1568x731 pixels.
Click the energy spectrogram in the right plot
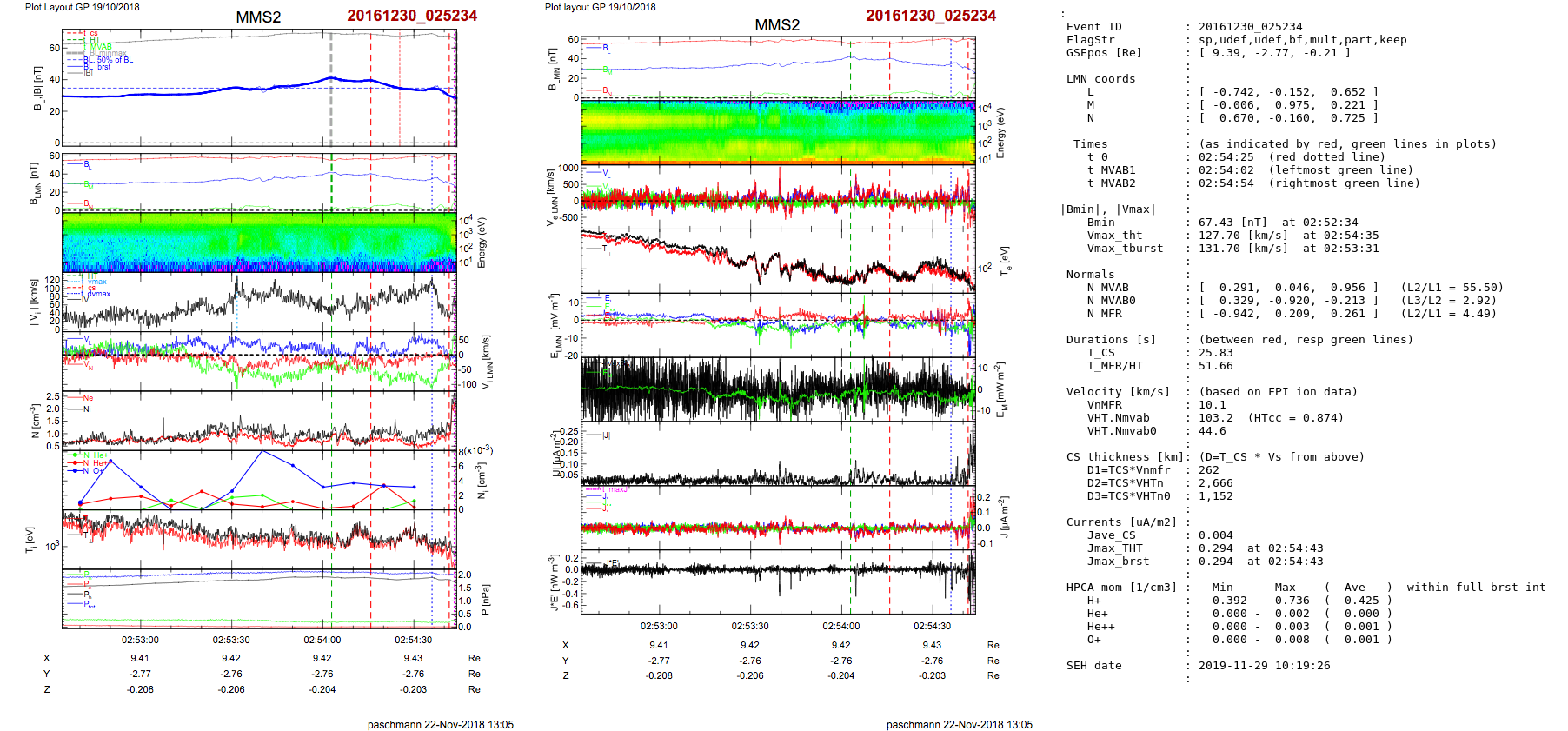(x=777, y=131)
